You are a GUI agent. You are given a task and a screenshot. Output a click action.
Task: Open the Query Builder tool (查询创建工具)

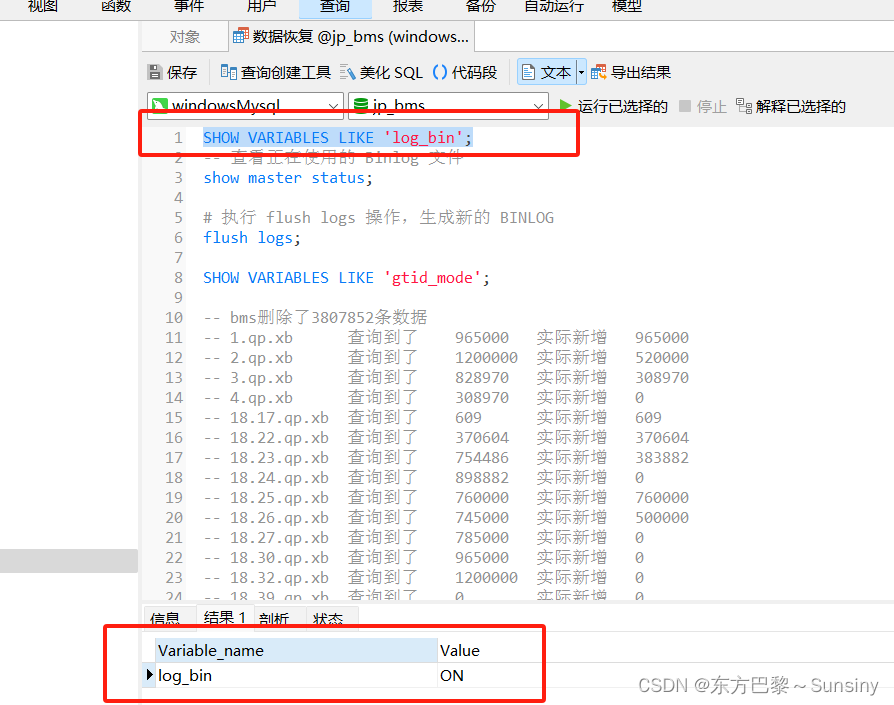pyautogui.click(x=275, y=72)
